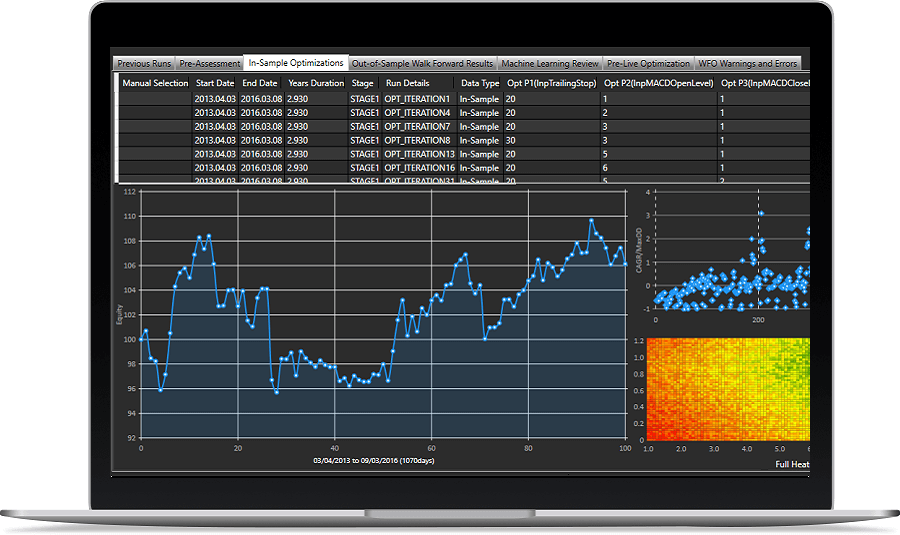Select the OPT_ITERATION1 run row

pyautogui.click(x=464, y=99)
